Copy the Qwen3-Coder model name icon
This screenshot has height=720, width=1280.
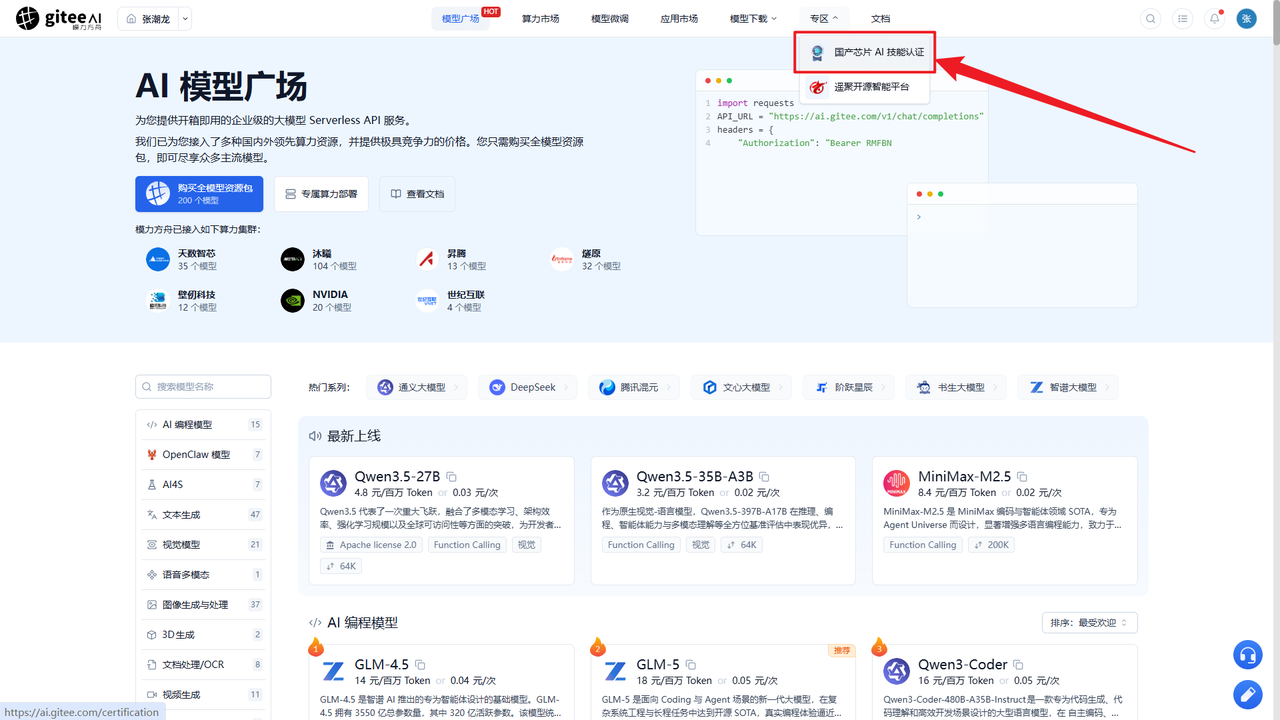[x=1019, y=665]
